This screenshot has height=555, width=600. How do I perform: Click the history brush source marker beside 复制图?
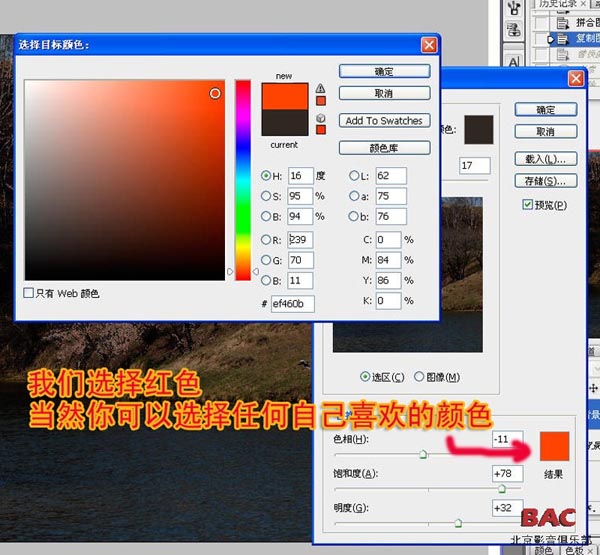coord(549,39)
